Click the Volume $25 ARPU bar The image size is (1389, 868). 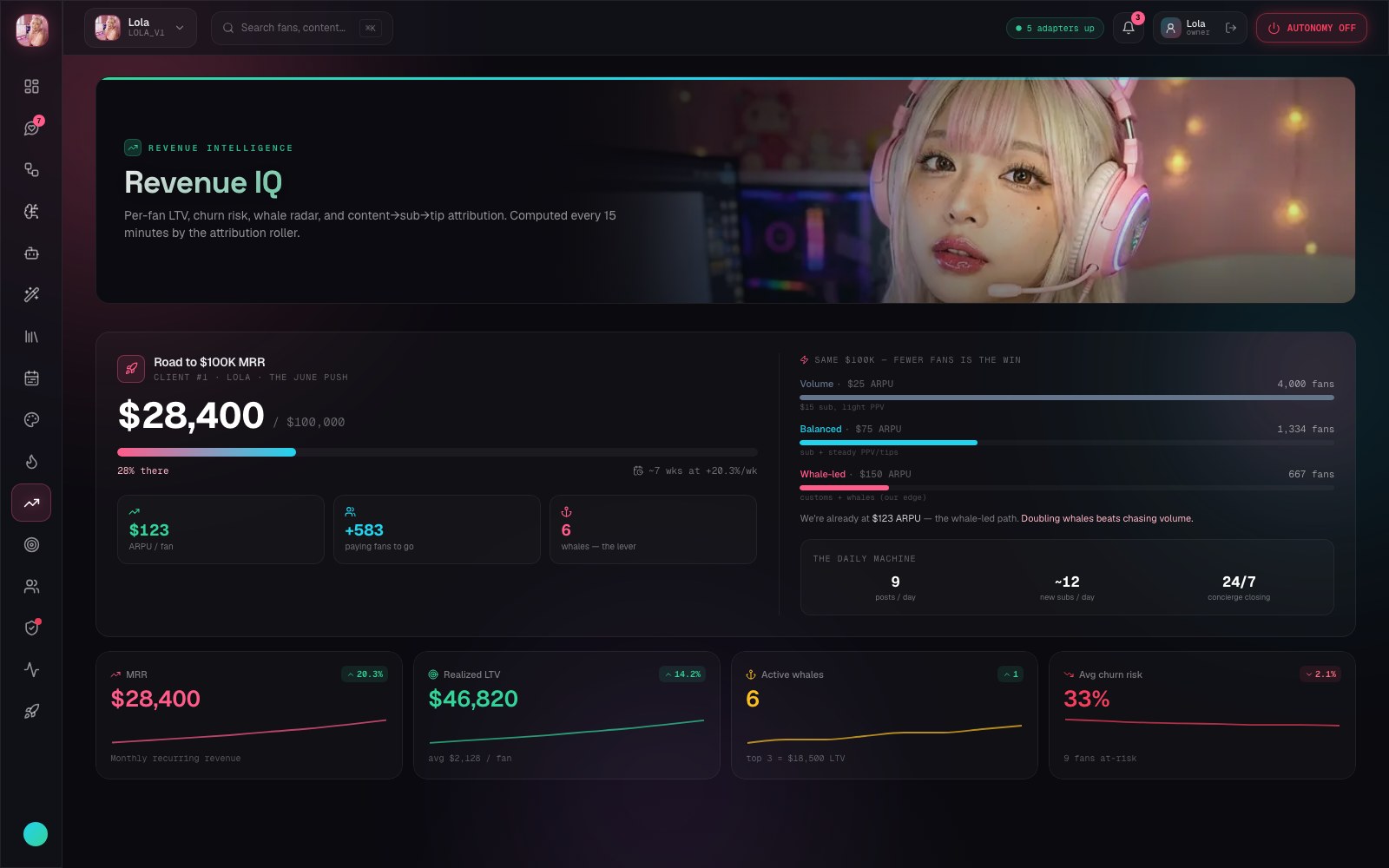(x=1067, y=398)
